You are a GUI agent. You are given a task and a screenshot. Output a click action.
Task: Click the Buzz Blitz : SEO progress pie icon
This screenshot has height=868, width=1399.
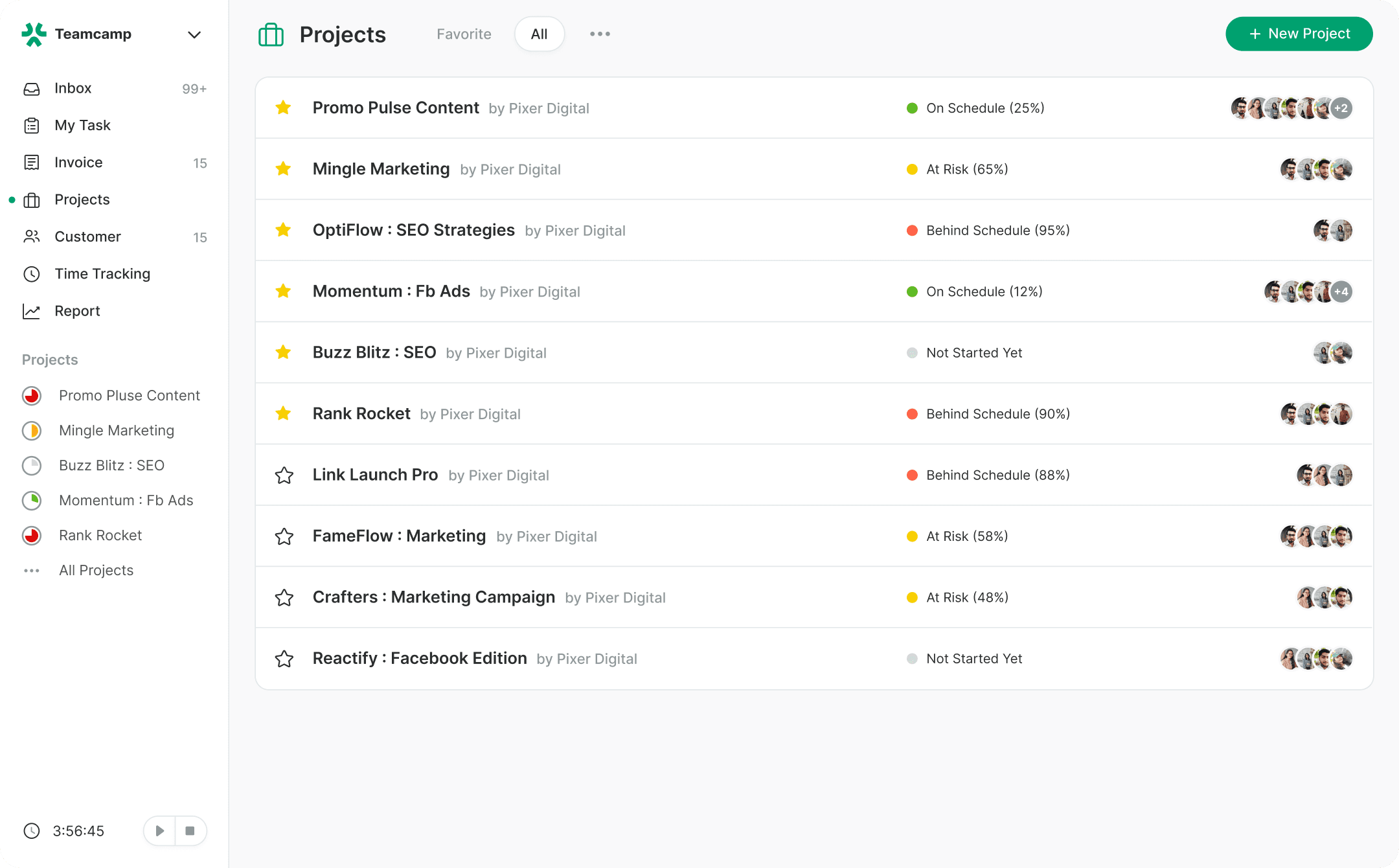(32, 466)
